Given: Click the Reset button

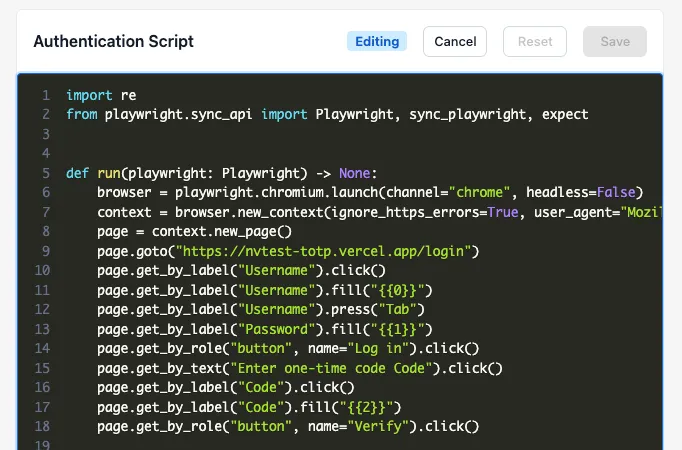Looking at the screenshot, I should pyautogui.click(x=535, y=41).
